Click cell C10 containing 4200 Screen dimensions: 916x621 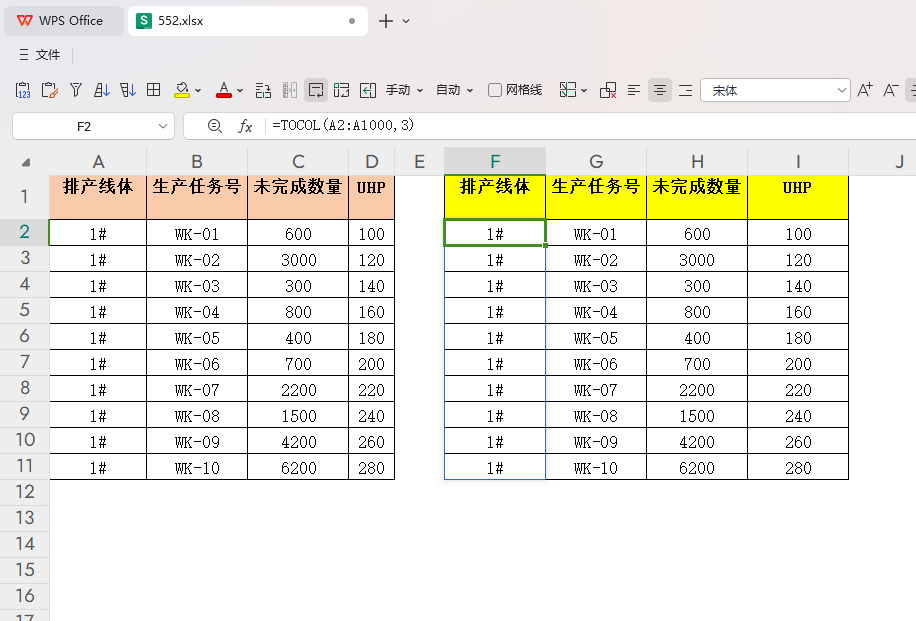coord(298,442)
